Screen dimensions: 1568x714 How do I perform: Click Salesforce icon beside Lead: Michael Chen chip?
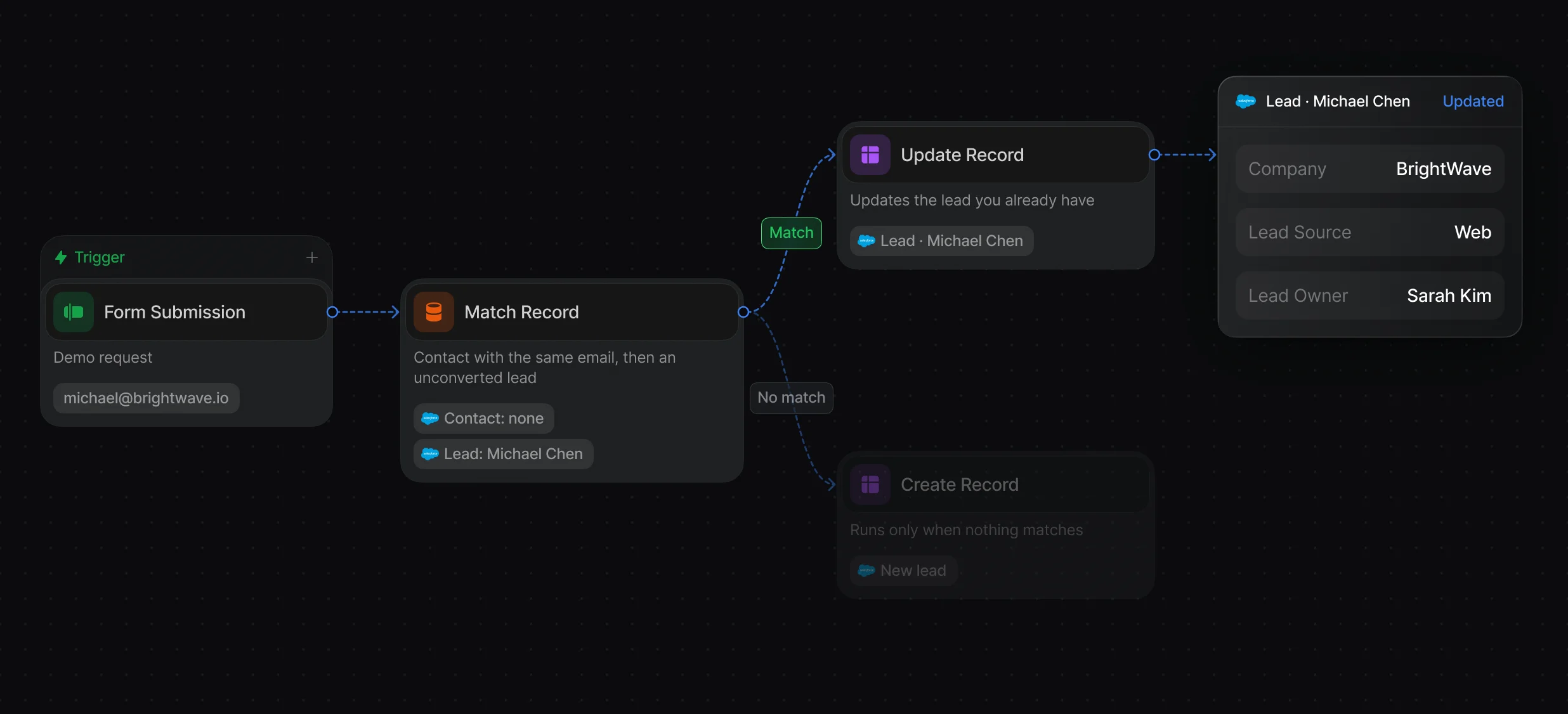pos(430,454)
